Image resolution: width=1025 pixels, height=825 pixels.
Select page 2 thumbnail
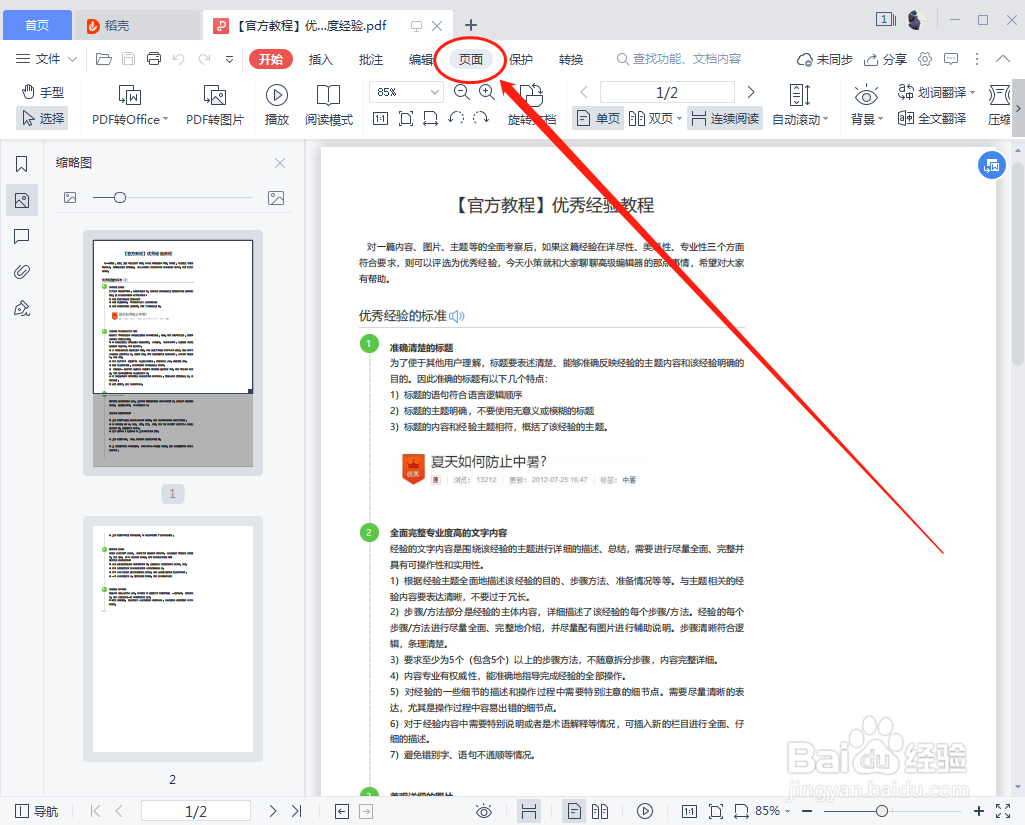tap(173, 639)
